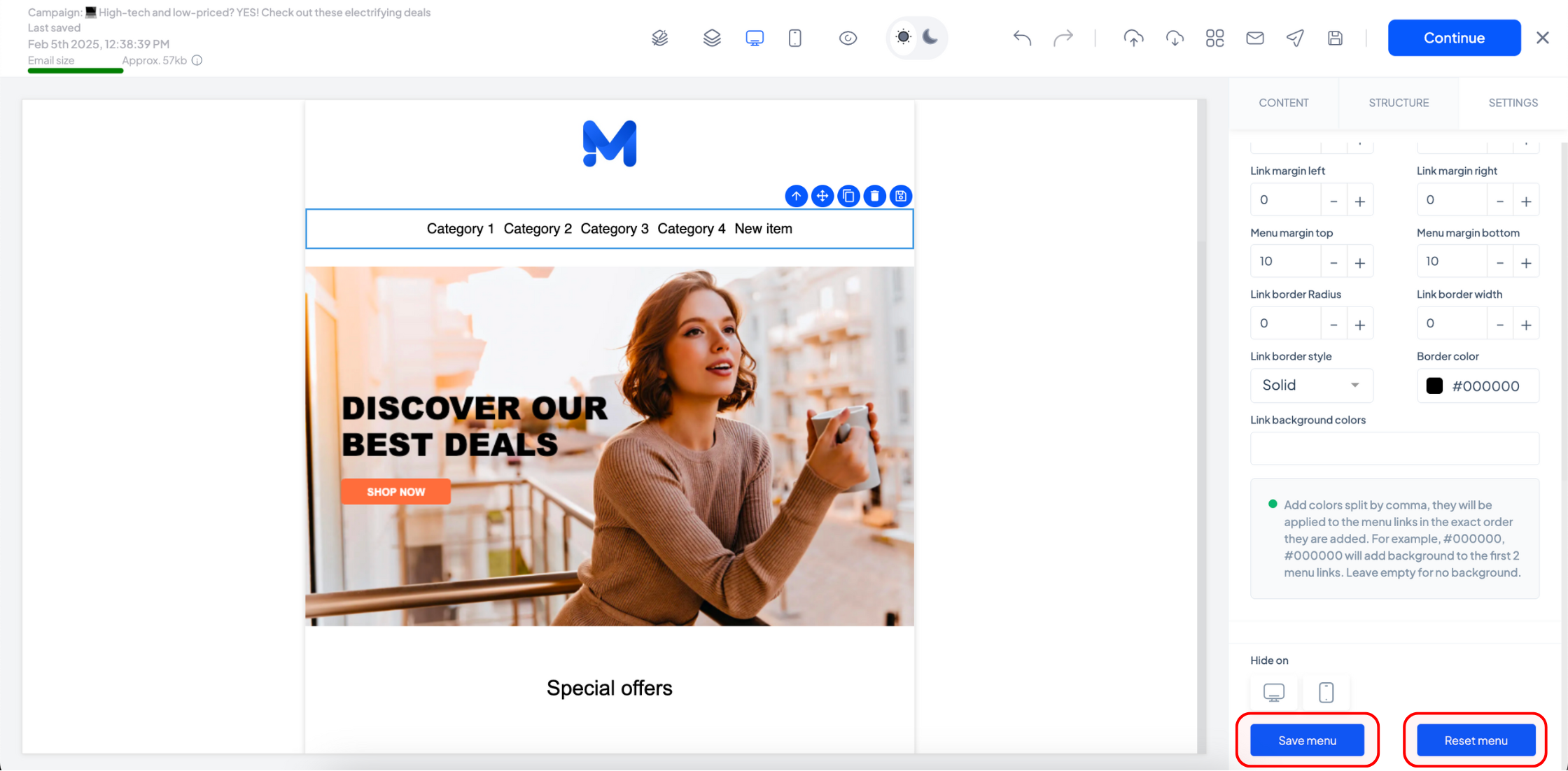Toggle Hide on mobile icon
This screenshot has height=771, width=1568.
[x=1326, y=693]
